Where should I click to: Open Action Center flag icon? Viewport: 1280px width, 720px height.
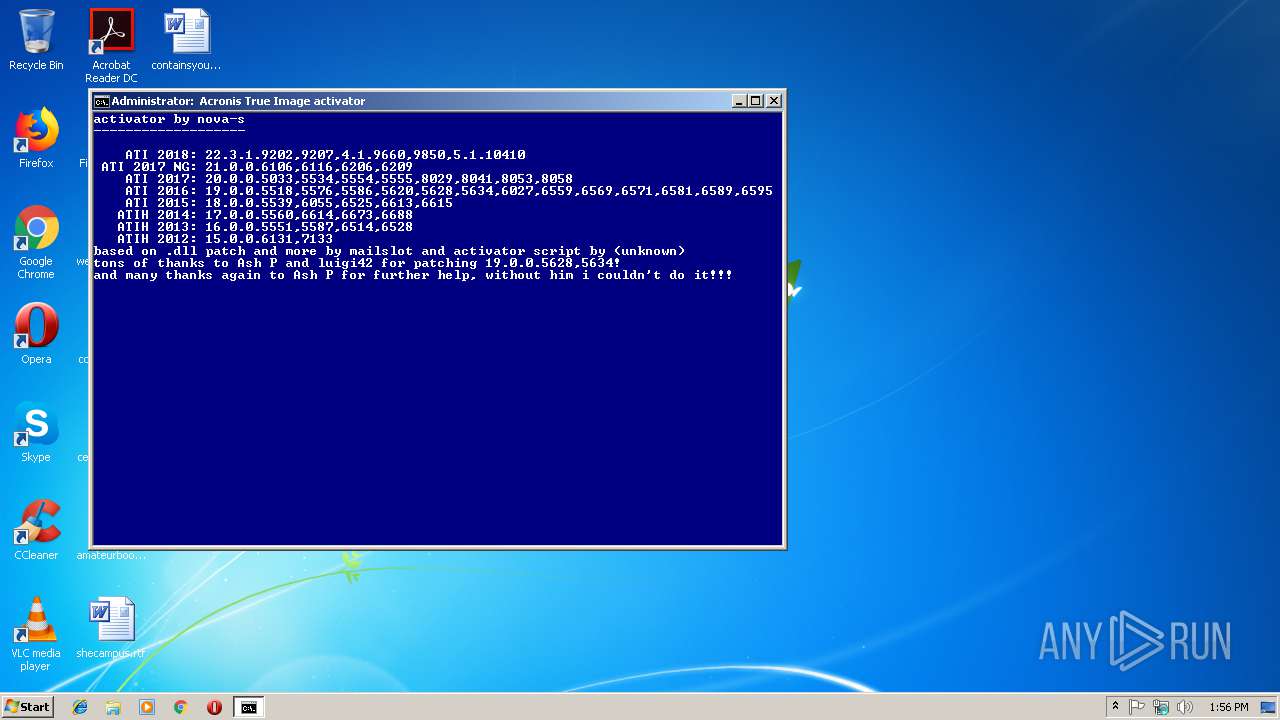pyautogui.click(x=1137, y=707)
